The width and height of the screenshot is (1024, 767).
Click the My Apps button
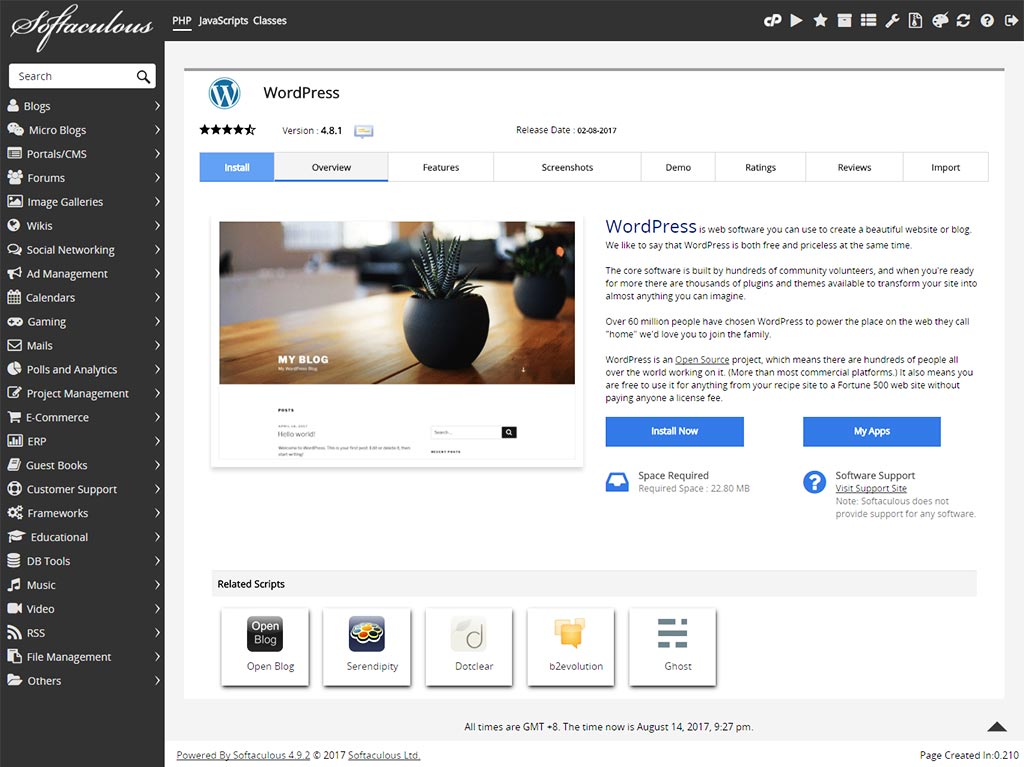tap(872, 431)
